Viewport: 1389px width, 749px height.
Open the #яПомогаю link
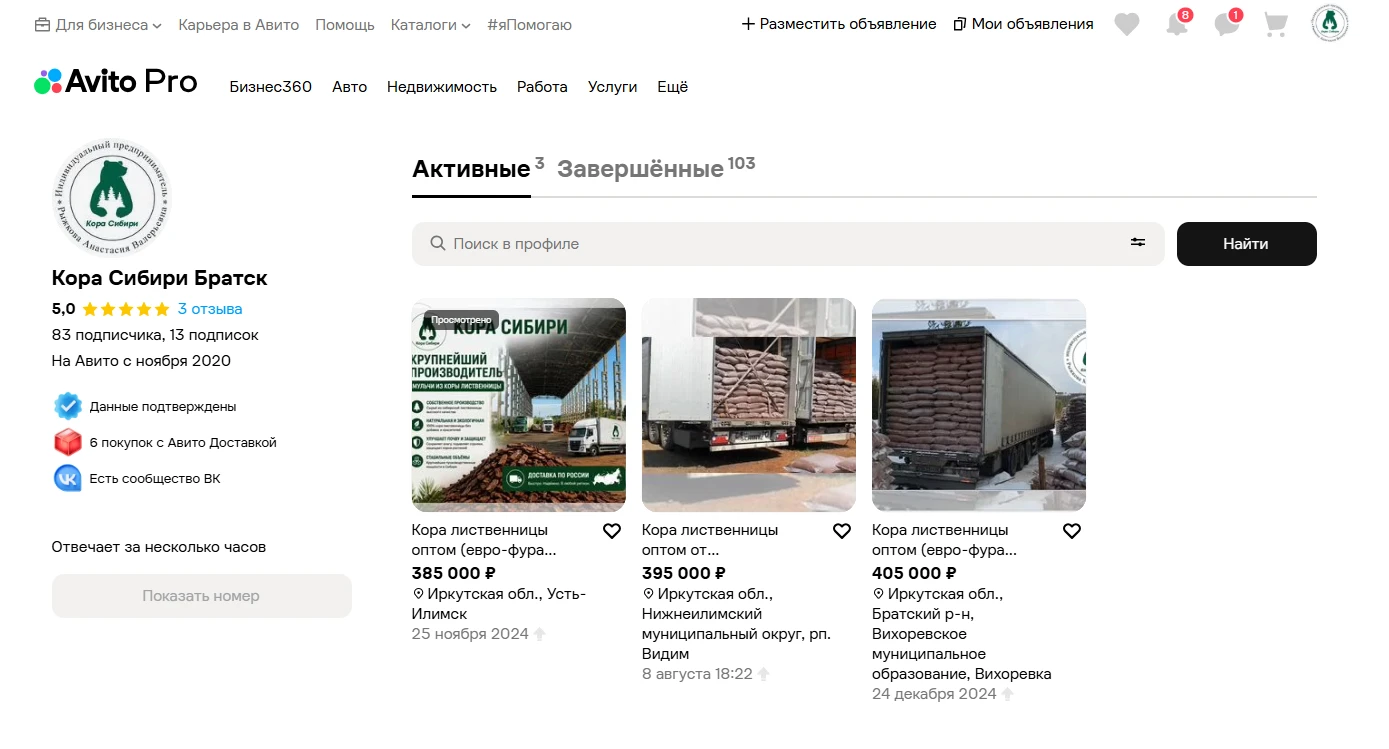point(530,24)
